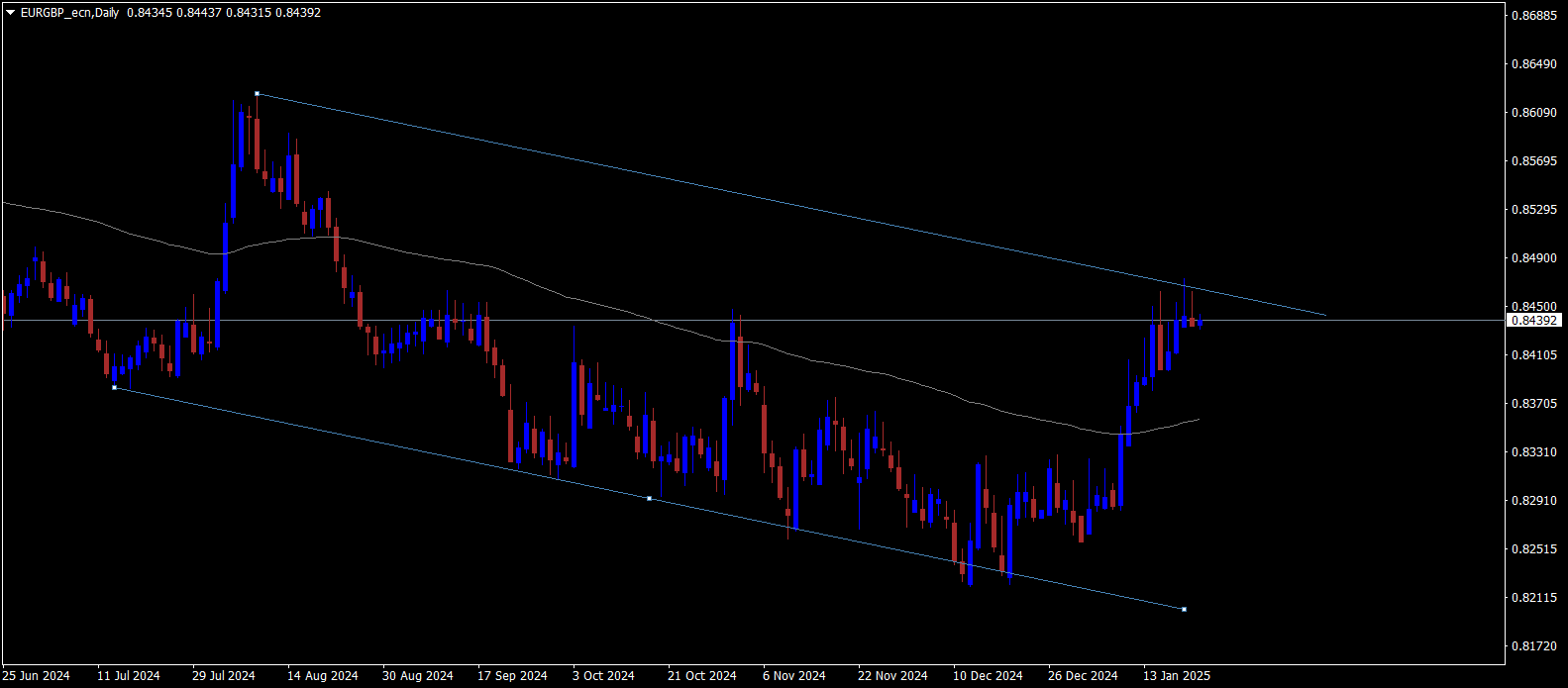Viewport: 1568px width, 688px height.
Task: Click the 17 Sep 2024 date label
Action: click(512, 676)
